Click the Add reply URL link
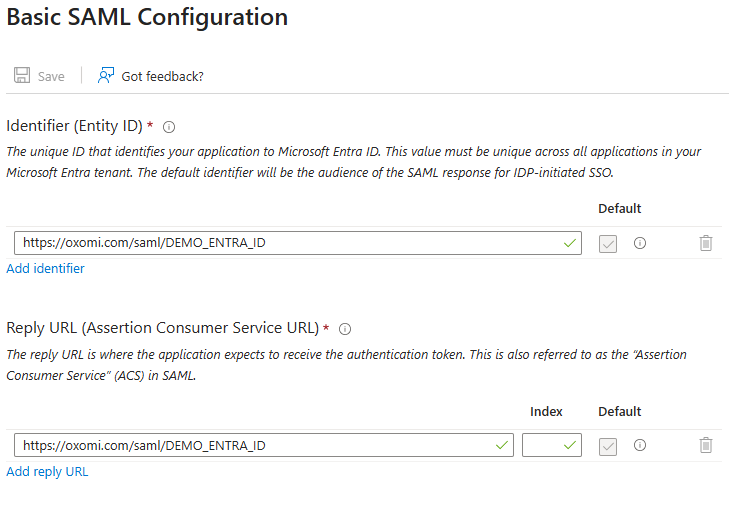 pos(47,471)
